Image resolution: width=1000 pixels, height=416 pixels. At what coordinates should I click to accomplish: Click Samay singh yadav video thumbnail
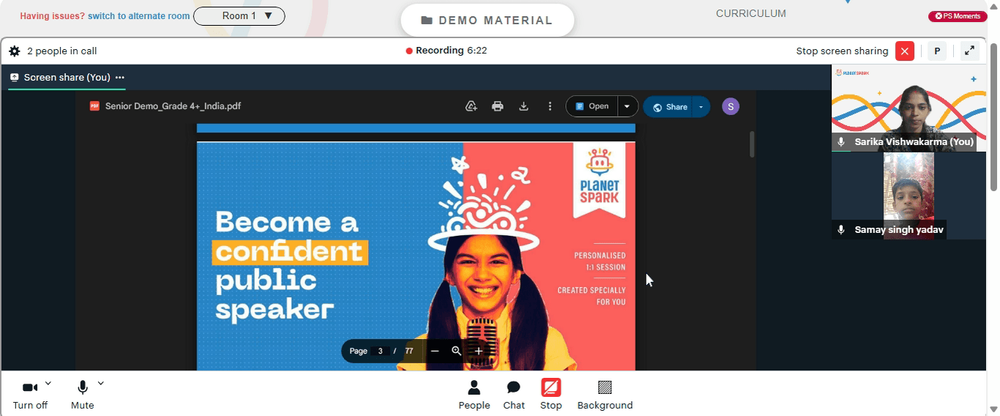909,195
